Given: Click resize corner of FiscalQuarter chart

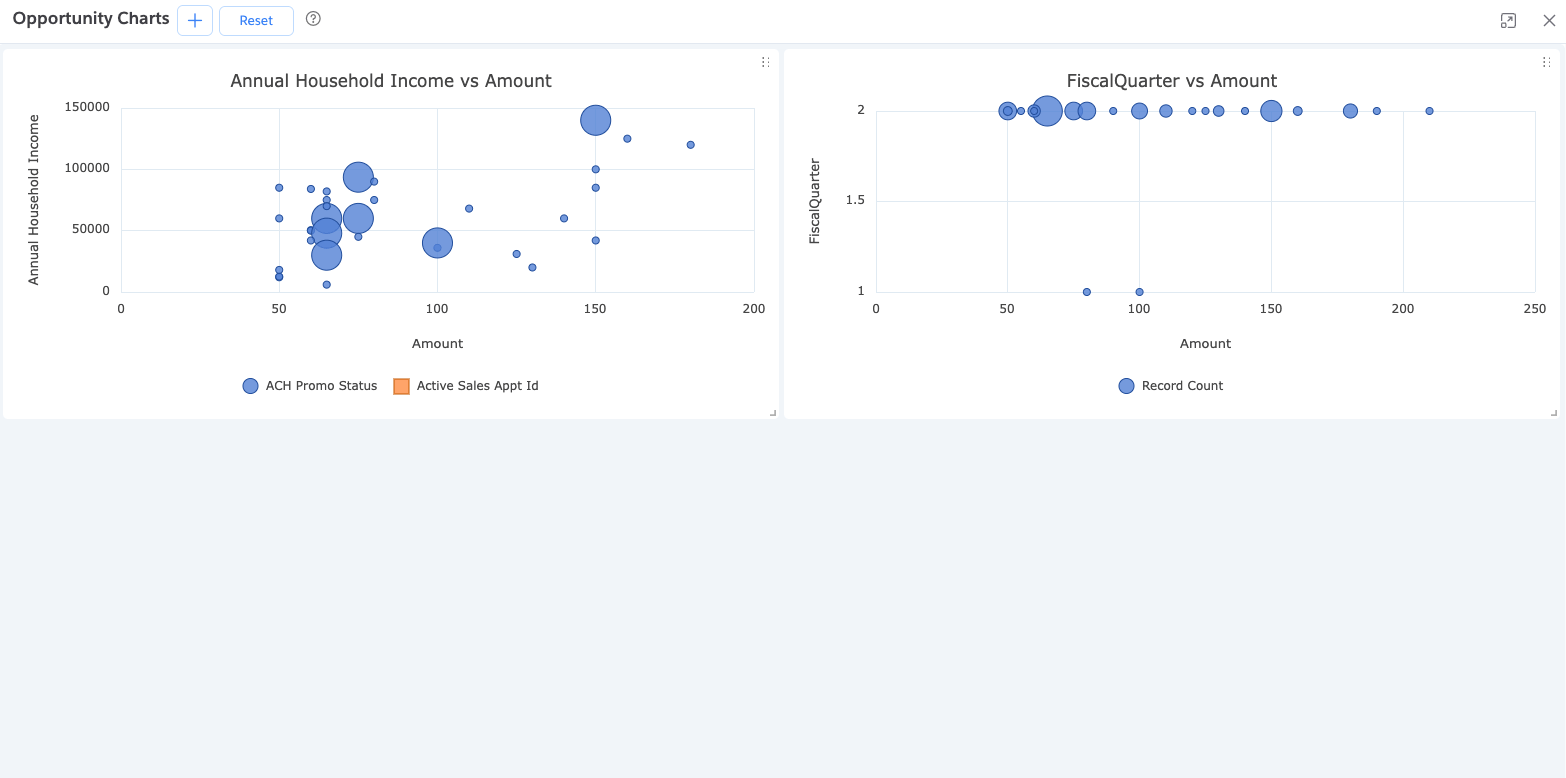Looking at the screenshot, I should click(x=1554, y=412).
